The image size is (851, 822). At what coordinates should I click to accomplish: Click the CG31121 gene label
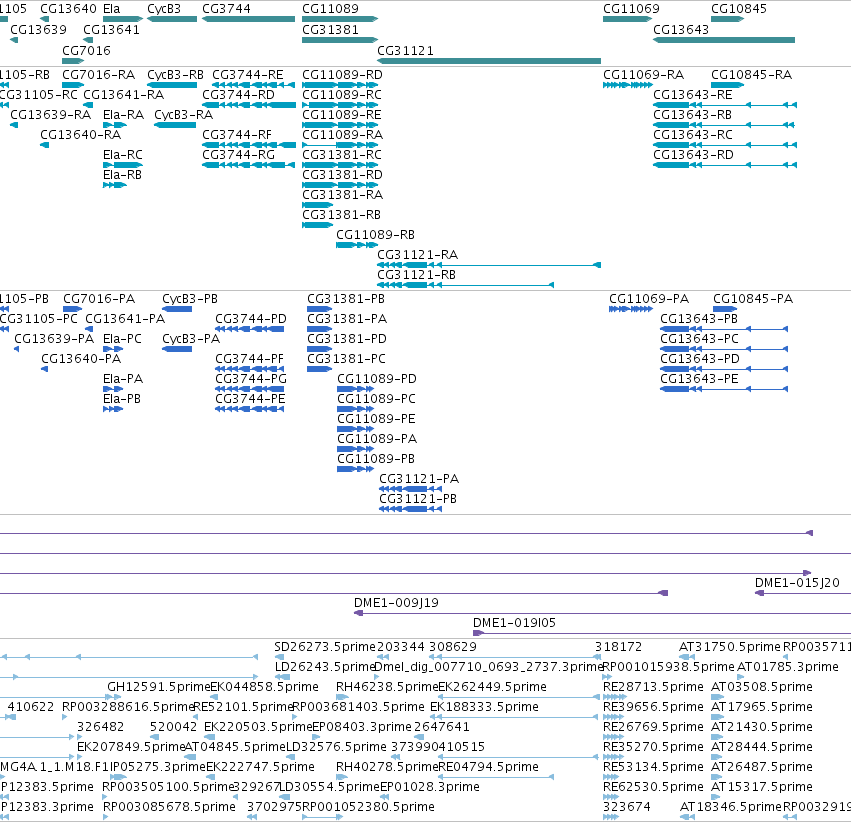(405, 50)
